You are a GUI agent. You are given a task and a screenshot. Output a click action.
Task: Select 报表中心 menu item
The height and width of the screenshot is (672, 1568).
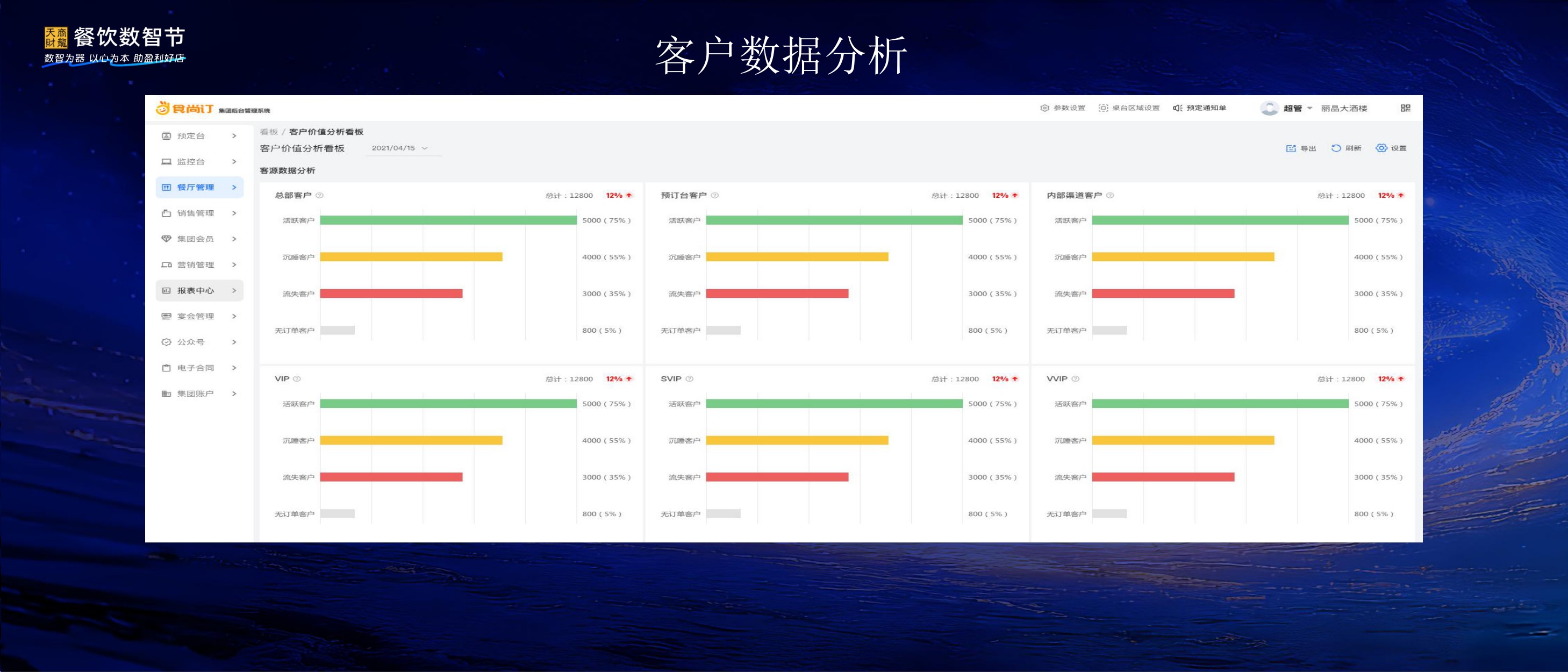point(199,290)
